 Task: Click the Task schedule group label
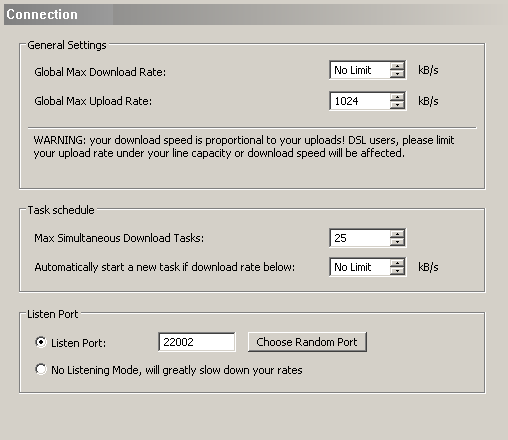[x=61, y=210]
